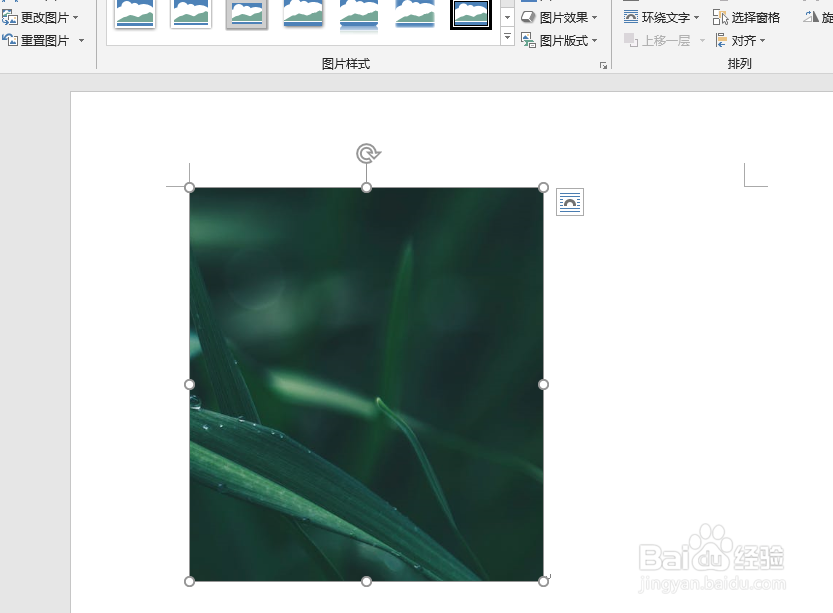Click the 重置图片 (Reset Picture) button
Viewport: 833px width, 613px height.
36,40
